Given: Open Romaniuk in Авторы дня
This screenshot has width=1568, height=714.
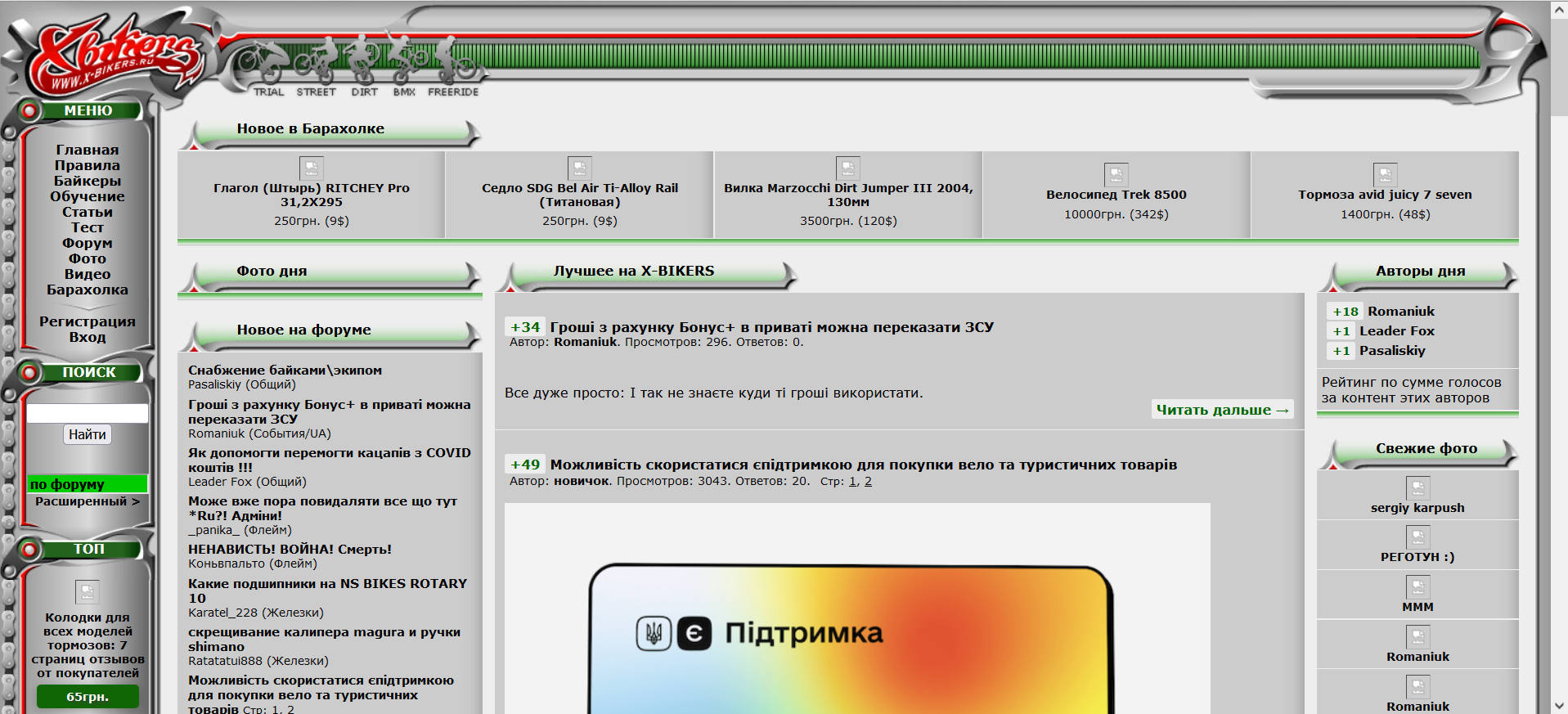Looking at the screenshot, I should point(1401,312).
